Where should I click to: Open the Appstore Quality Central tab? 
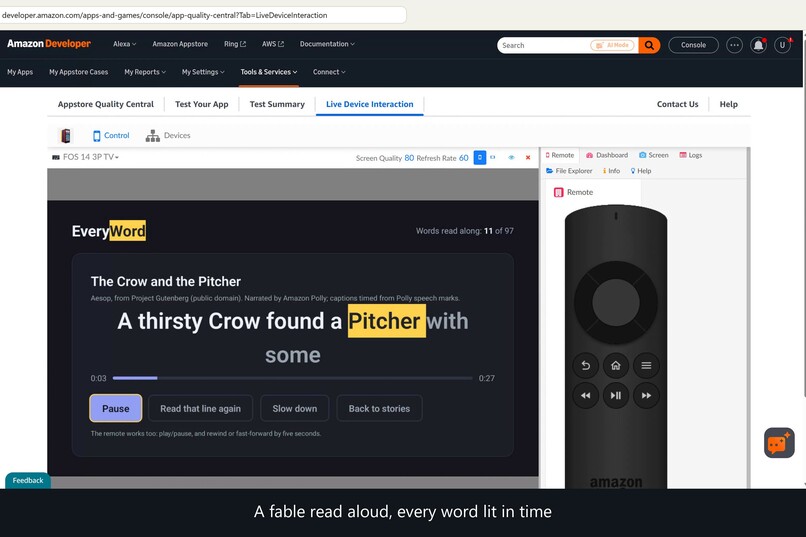coord(106,104)
